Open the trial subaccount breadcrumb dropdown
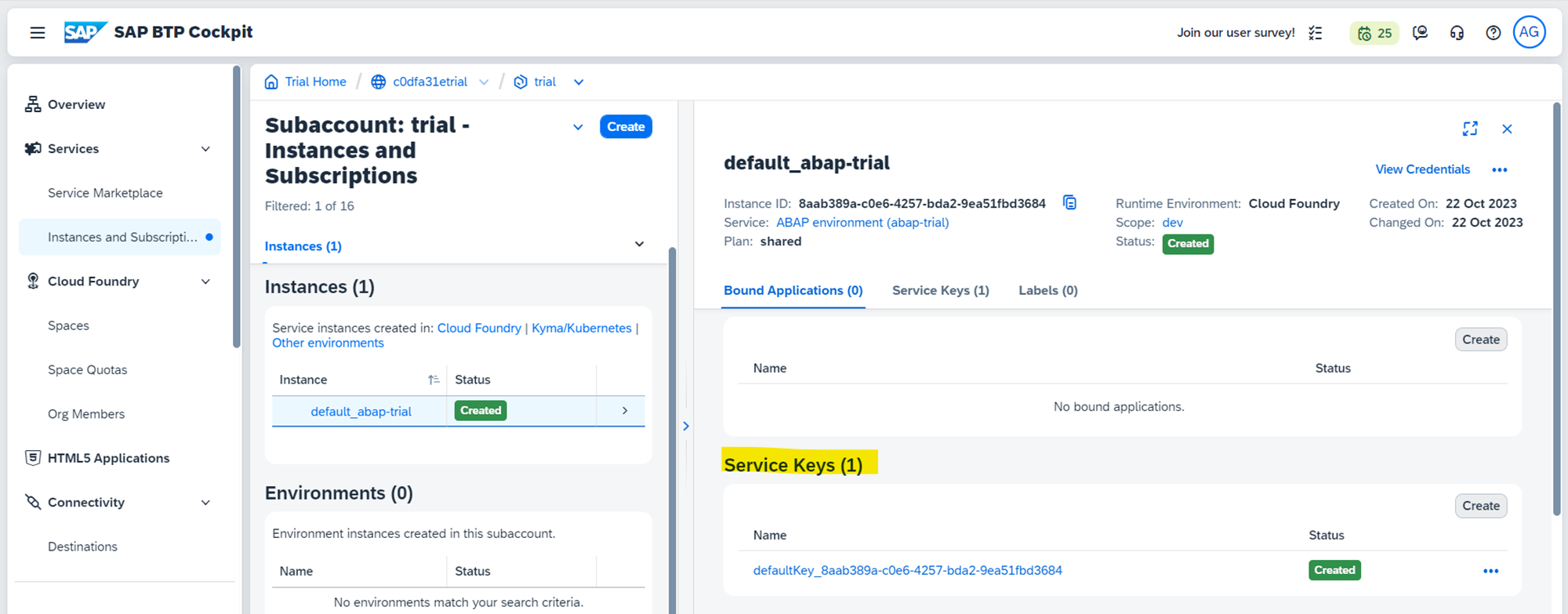The image size is (1568, 614). coord(579,82)
